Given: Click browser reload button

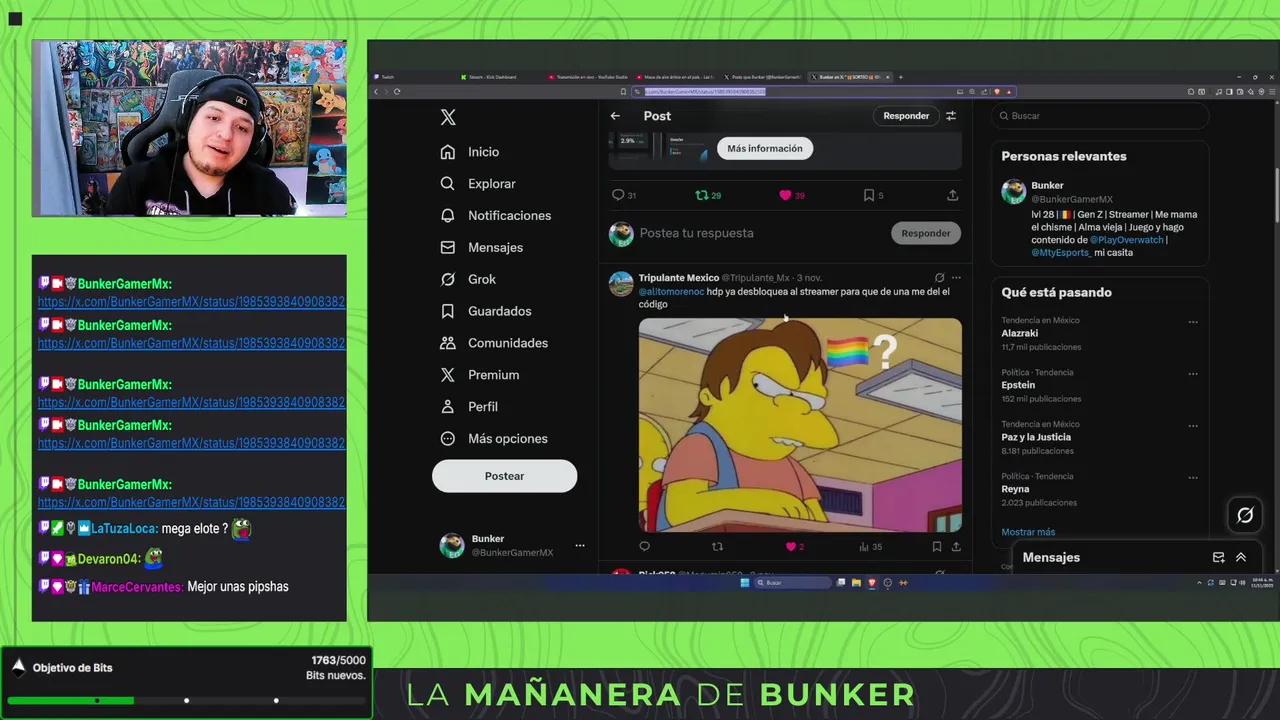Looking at the screenshot, I should pos(397,92).
